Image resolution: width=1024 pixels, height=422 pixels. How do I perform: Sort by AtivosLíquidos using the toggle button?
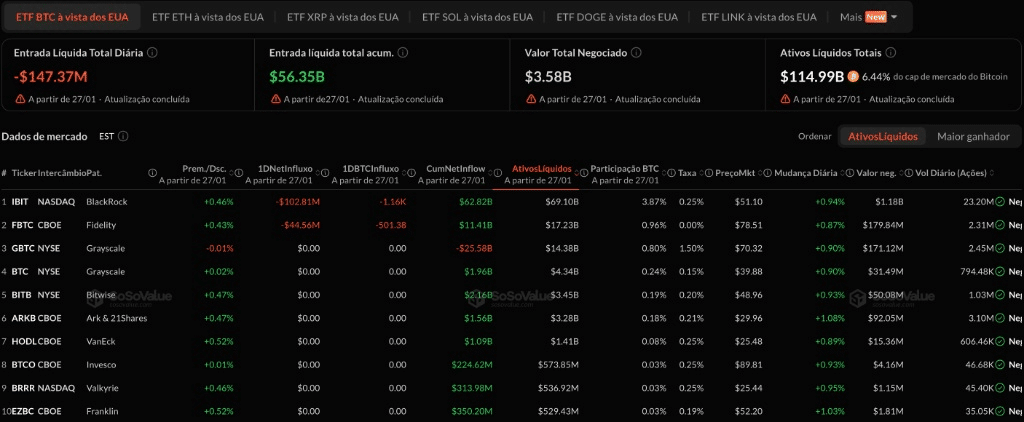coord(882,137)
